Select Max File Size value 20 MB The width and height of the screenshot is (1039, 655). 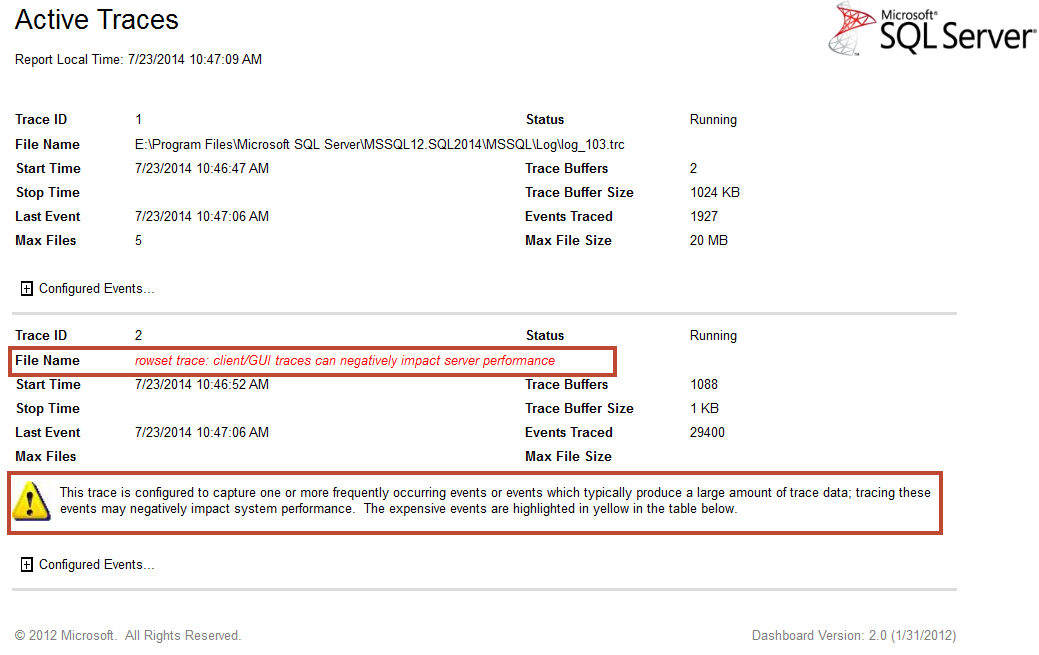pos(708,241)
